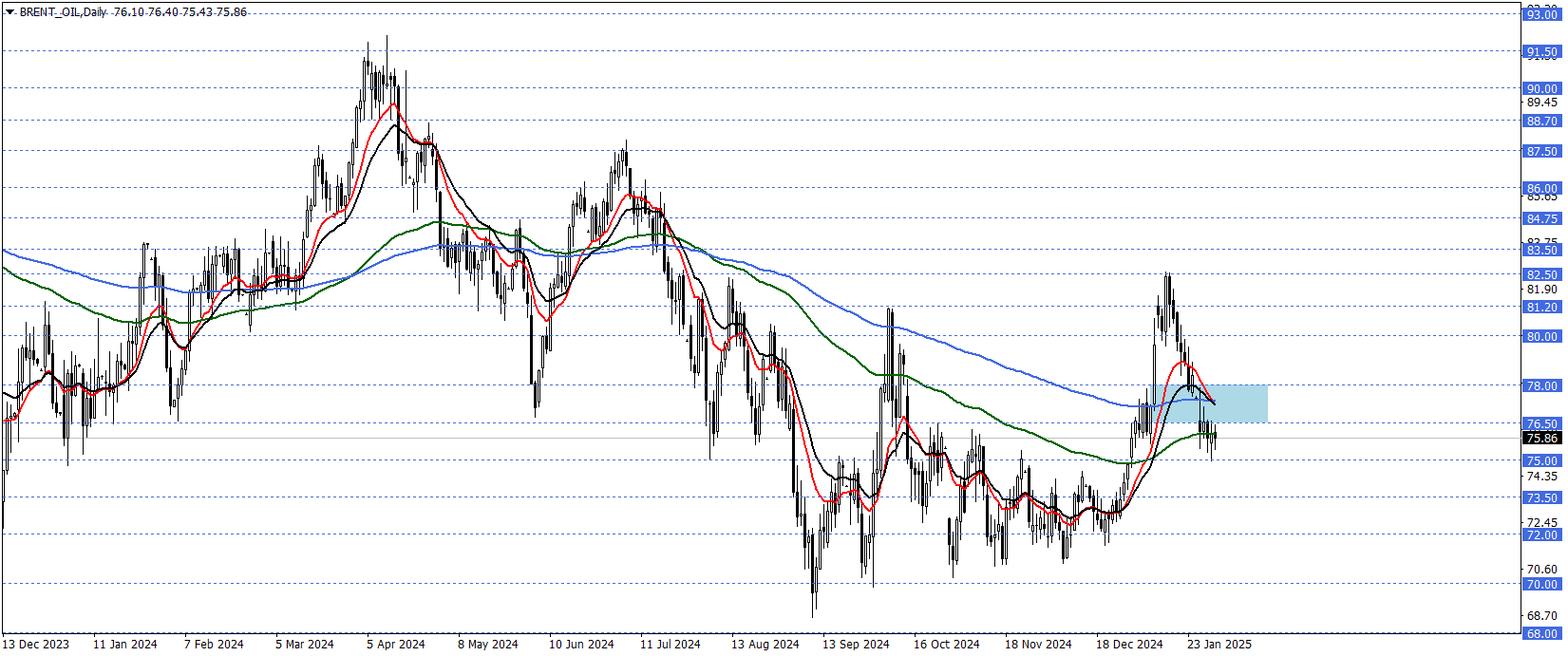Click the 89.45 price scale value
1568x656 pixels.
pyautogui.click(x=1541, y=102)
